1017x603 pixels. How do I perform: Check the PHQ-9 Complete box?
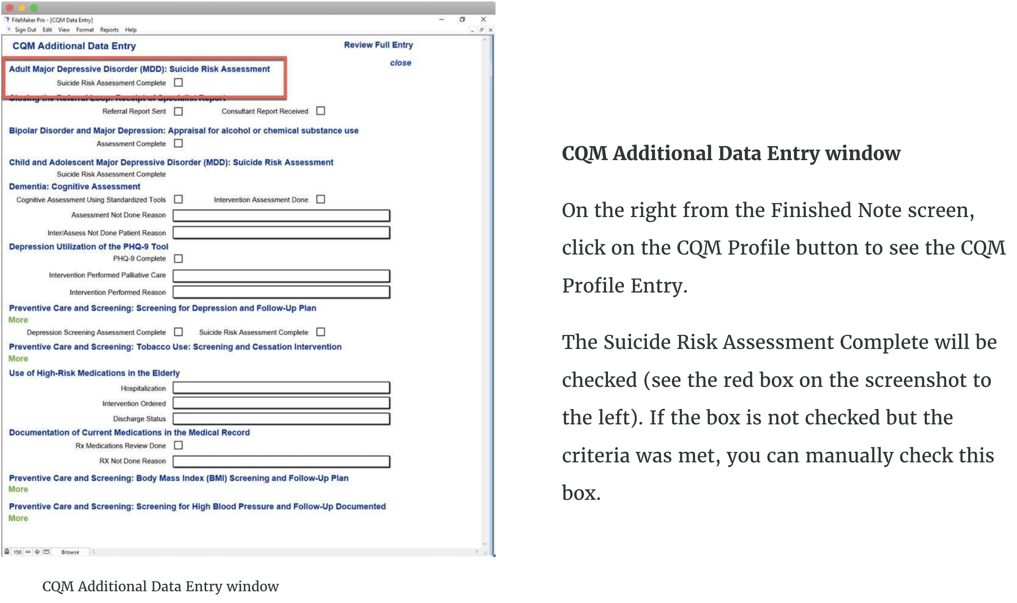click(x=178, y=259)
